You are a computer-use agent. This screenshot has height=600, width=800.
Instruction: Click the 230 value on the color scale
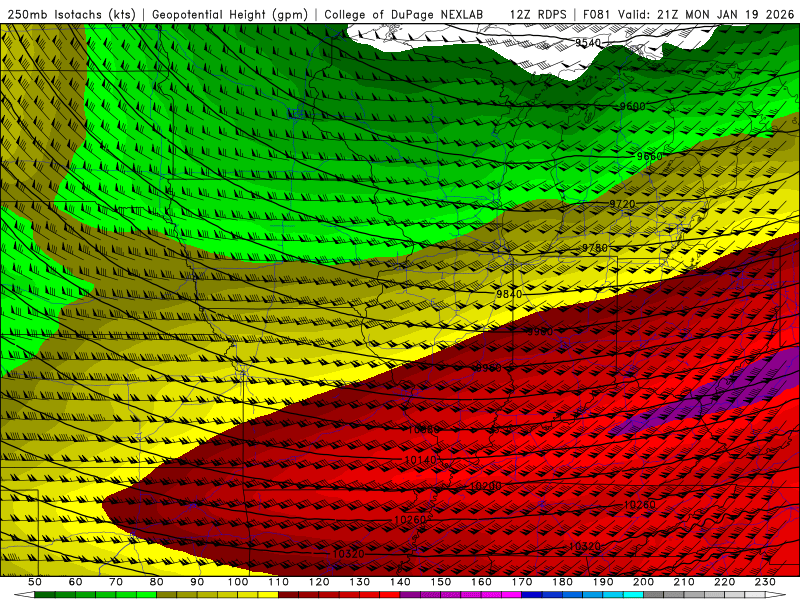click(x=765, y=582)
